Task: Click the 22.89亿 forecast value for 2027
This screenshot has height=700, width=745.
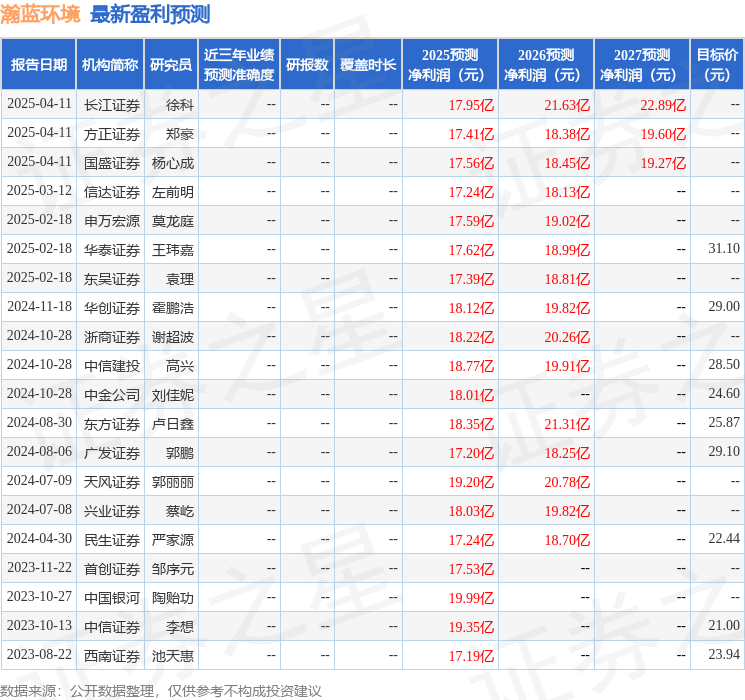Action: tap(663, 104)
